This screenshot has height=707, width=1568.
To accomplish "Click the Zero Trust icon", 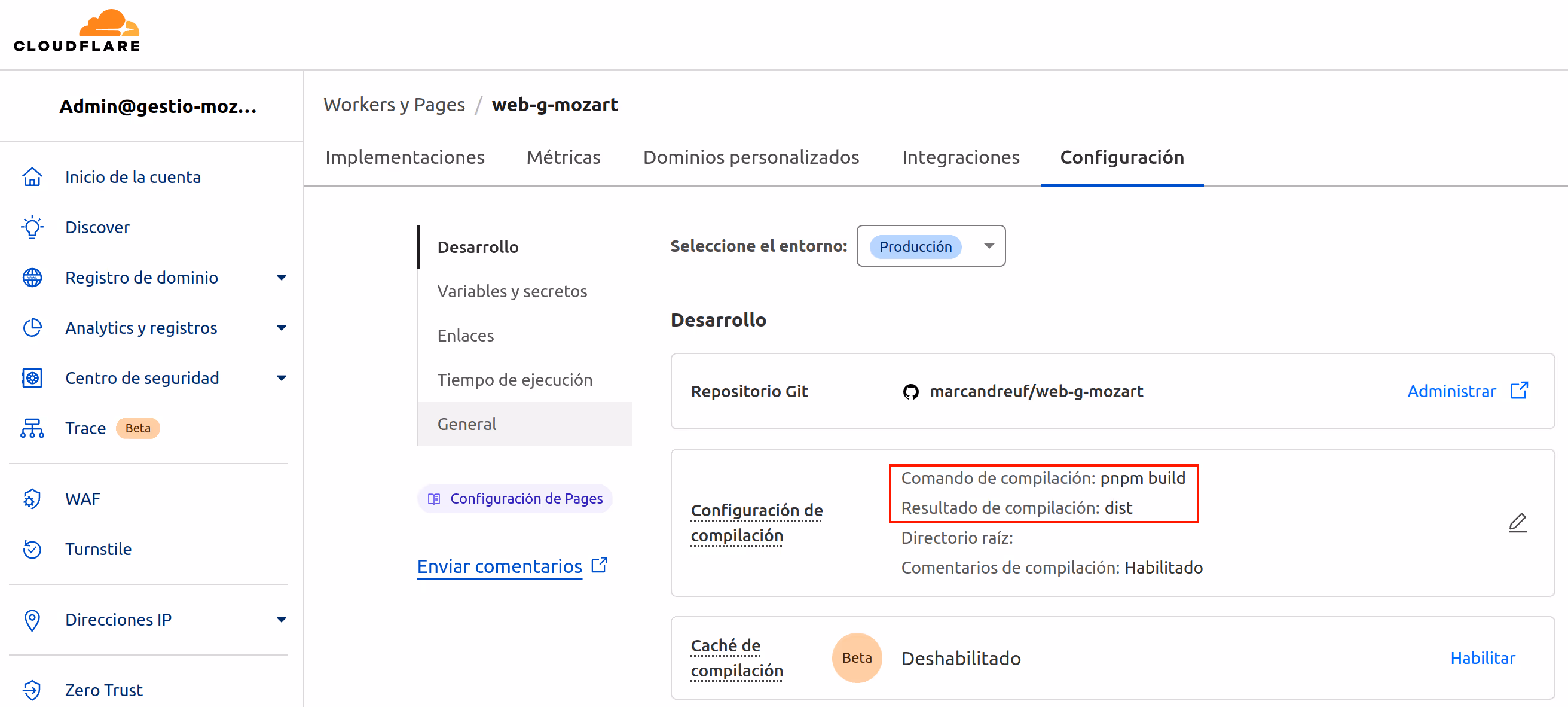I will [32, 690].
